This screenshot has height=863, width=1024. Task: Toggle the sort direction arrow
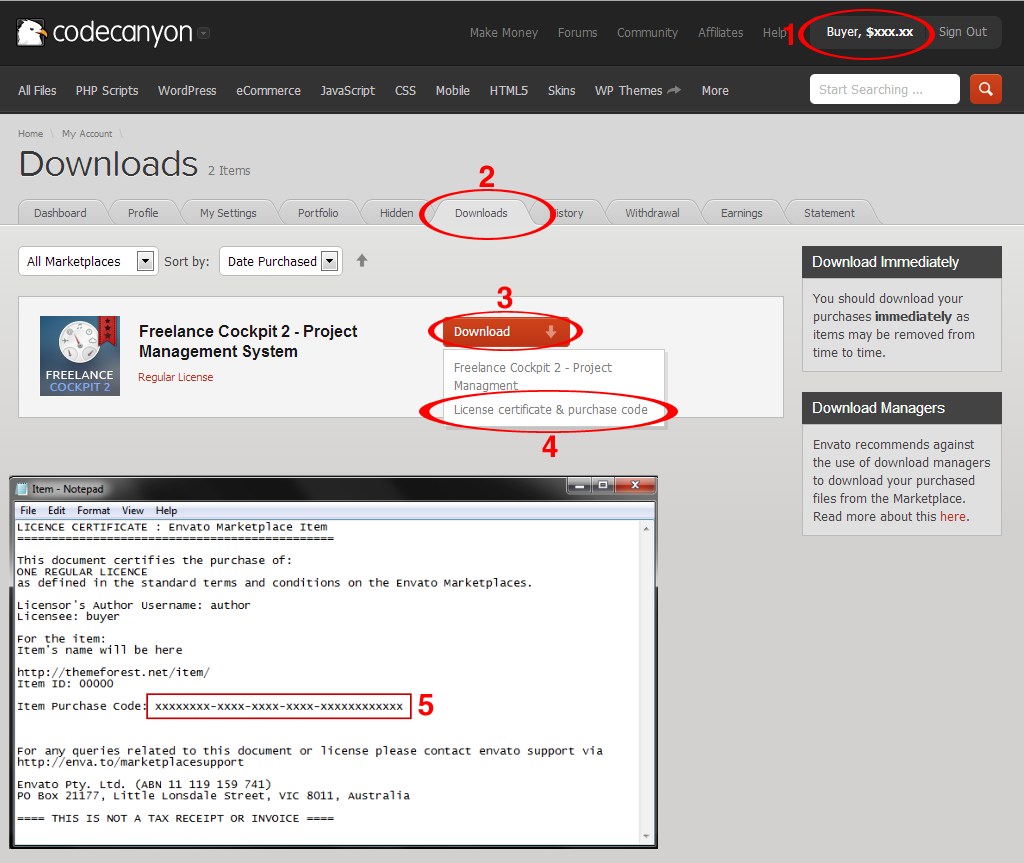362,261
